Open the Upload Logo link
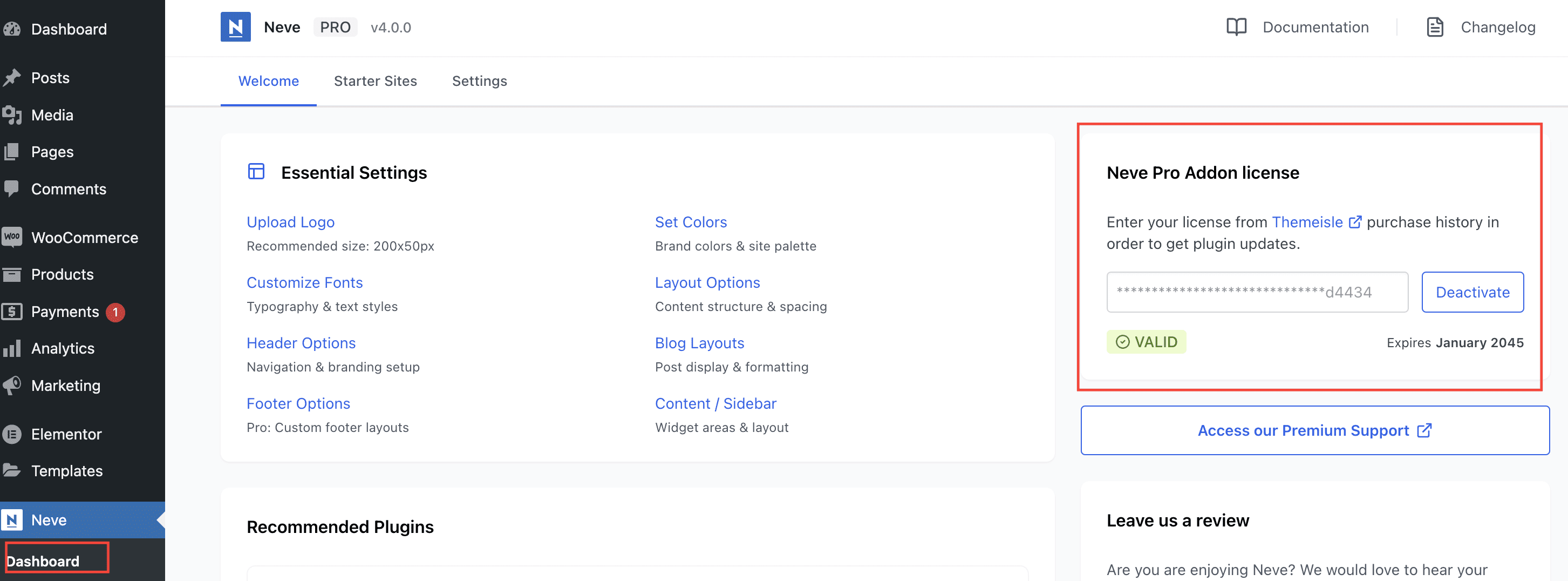Screen dimensions: 1568x581 click(290, 222)
